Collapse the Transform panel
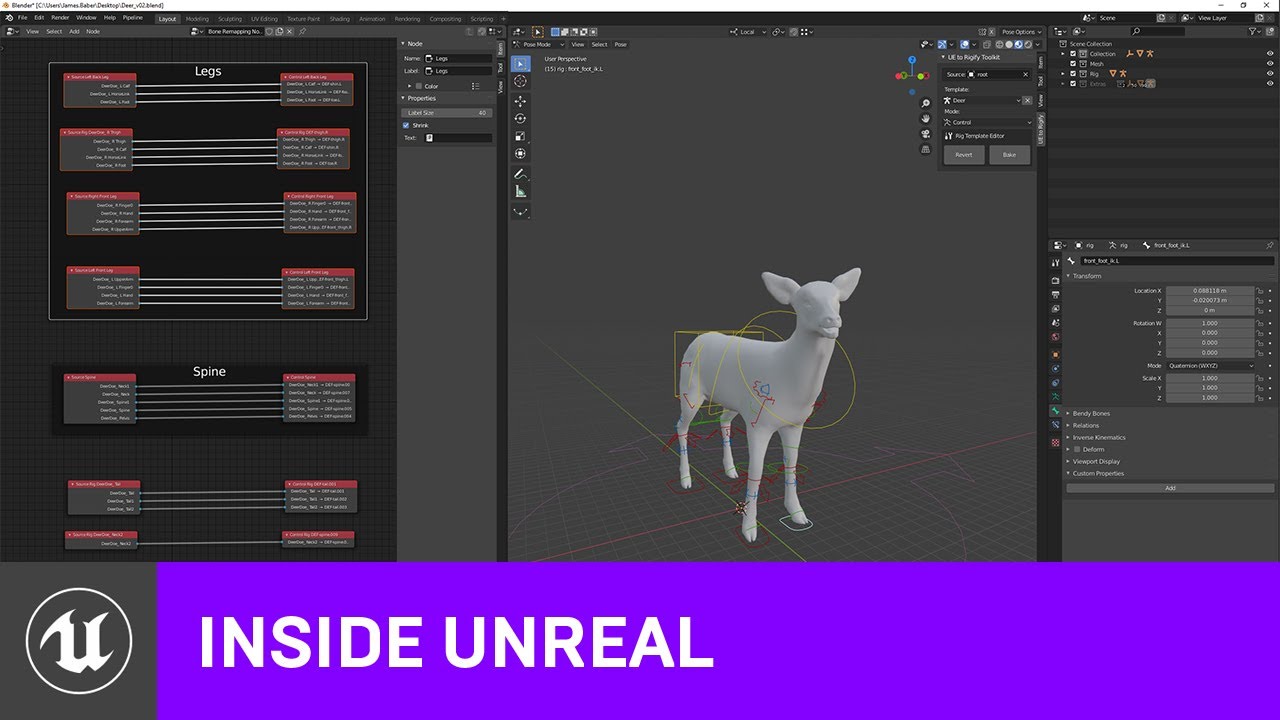Viewport: 1280px width, 720px height. click(1086, 276)
